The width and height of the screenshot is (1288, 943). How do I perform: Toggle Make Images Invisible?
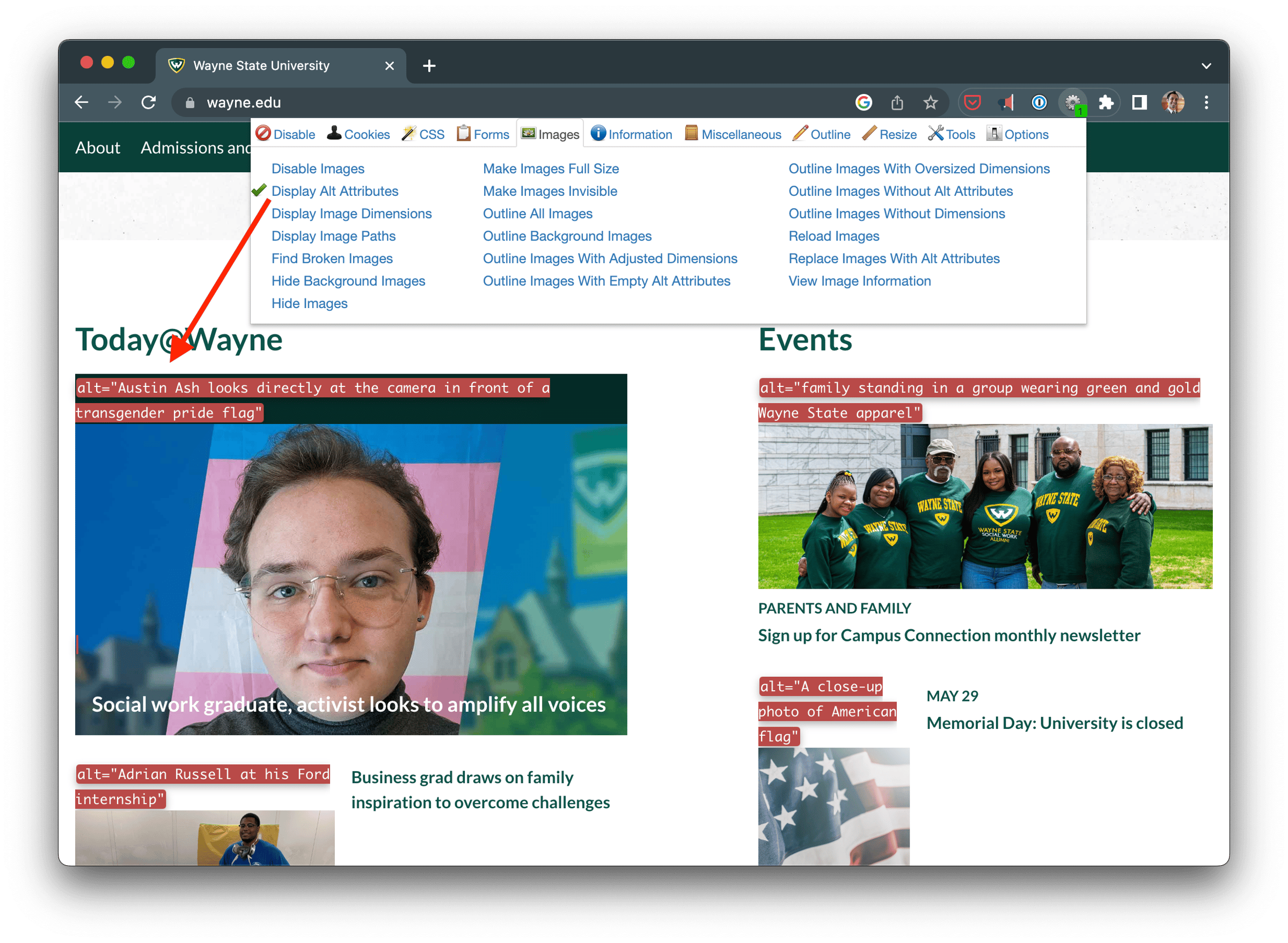550,191
